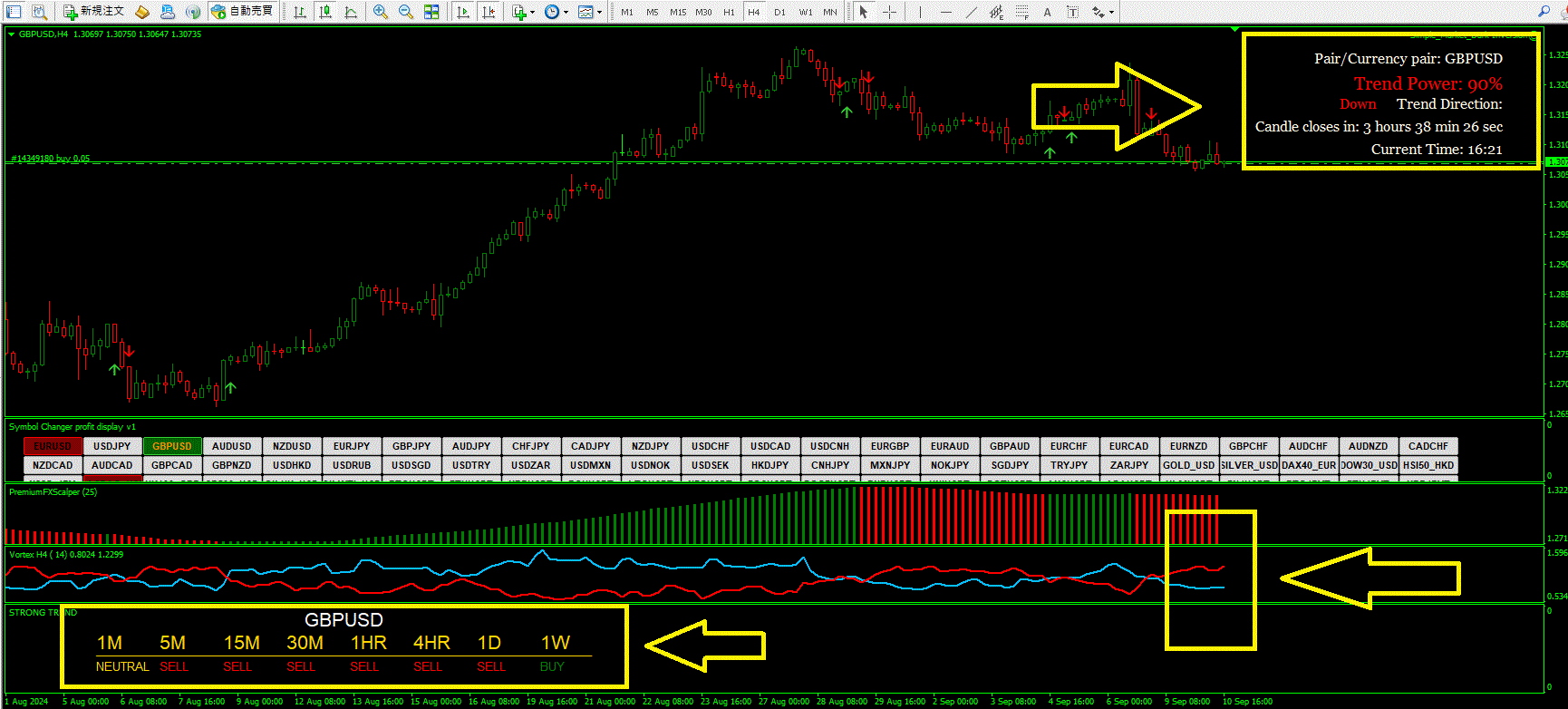This screenshot has height=709, width=1568.
Task: Click the search magnifier icon
Action: point(1544,11)
